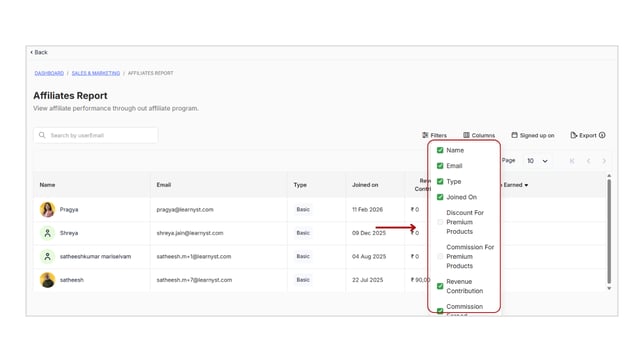644x362 pixels.
Task: Click the Export button
Action: tap(583, 135)
